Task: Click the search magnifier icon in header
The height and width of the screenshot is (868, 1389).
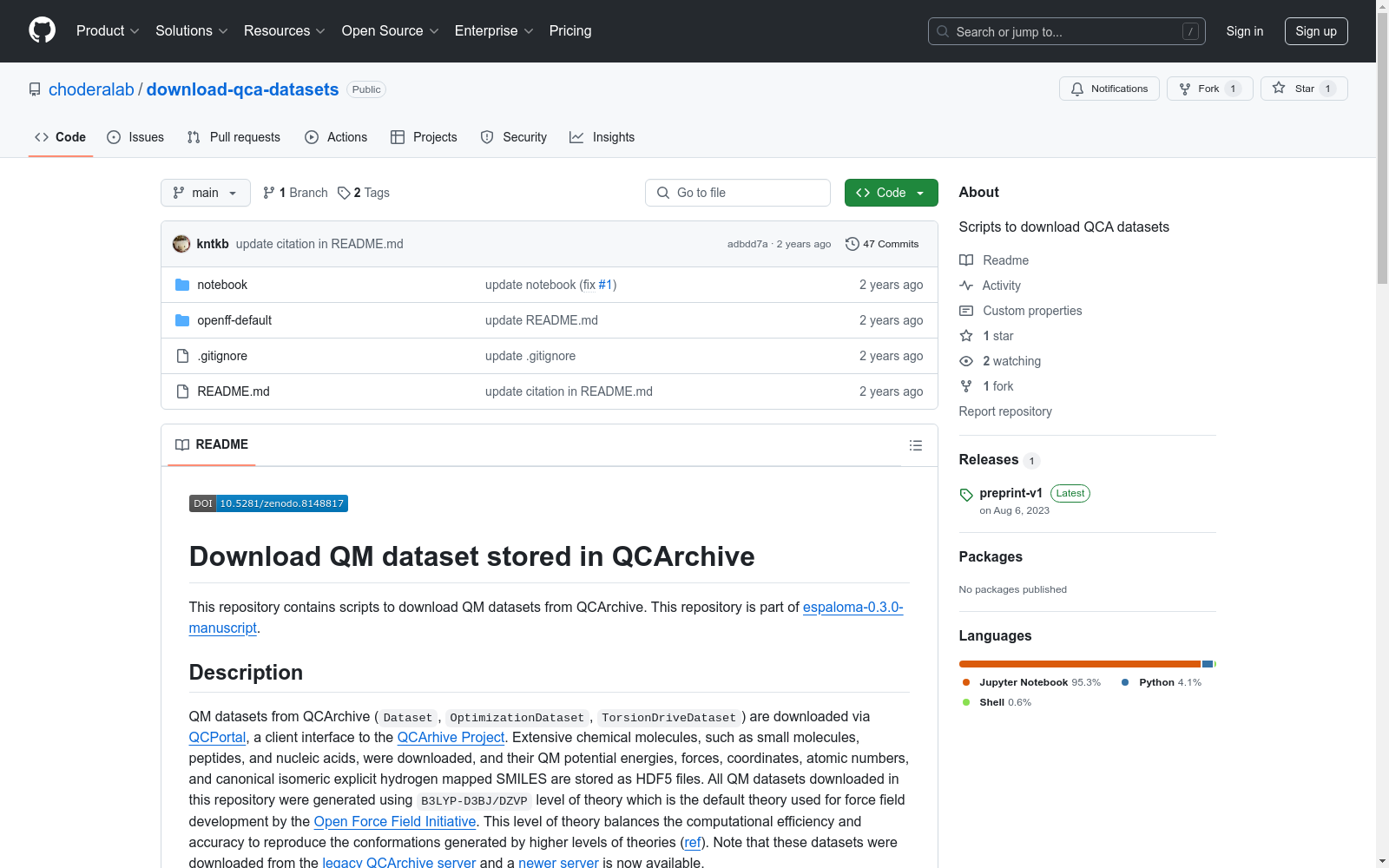Action: pos(943,31)
